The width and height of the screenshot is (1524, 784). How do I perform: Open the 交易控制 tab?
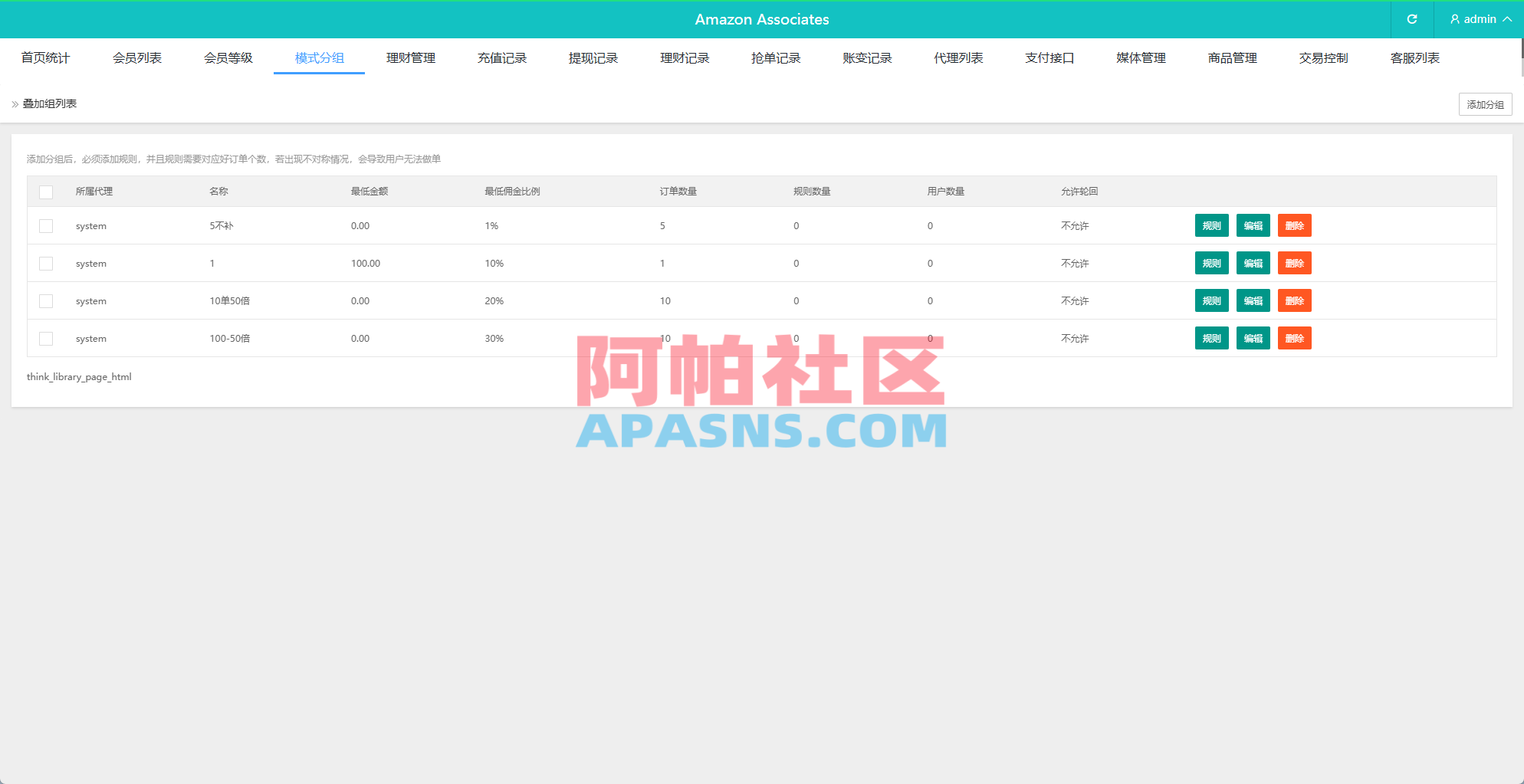(1323, 57)
